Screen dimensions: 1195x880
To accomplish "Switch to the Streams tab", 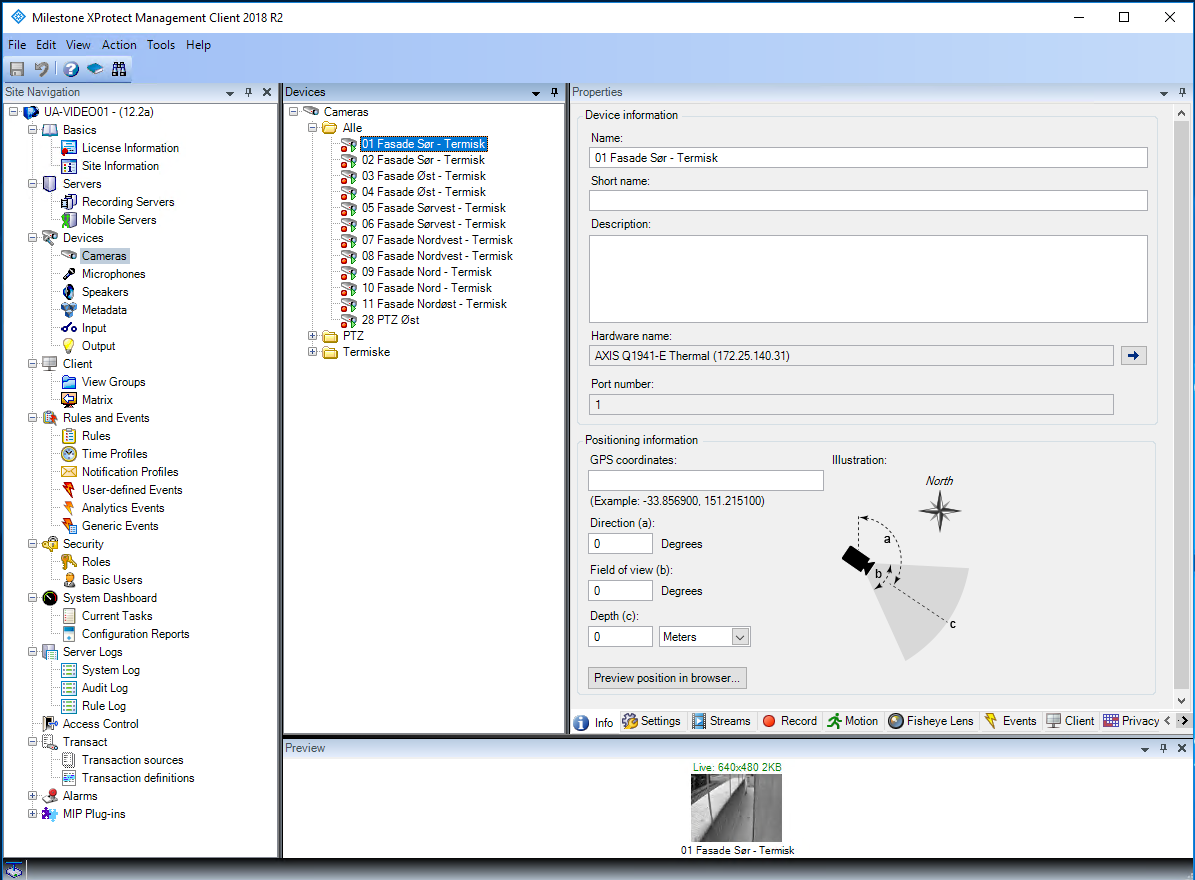I will (x=720, y=721).
